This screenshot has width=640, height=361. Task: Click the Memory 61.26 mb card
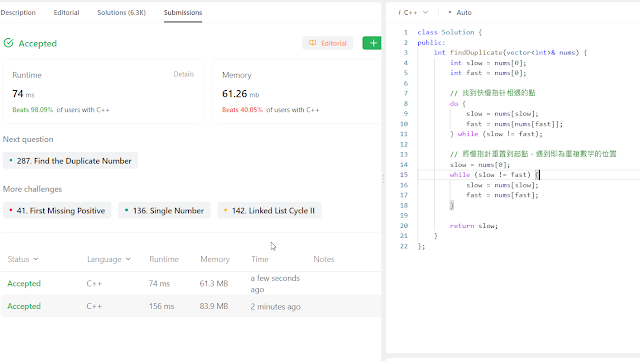pos(297,91)
